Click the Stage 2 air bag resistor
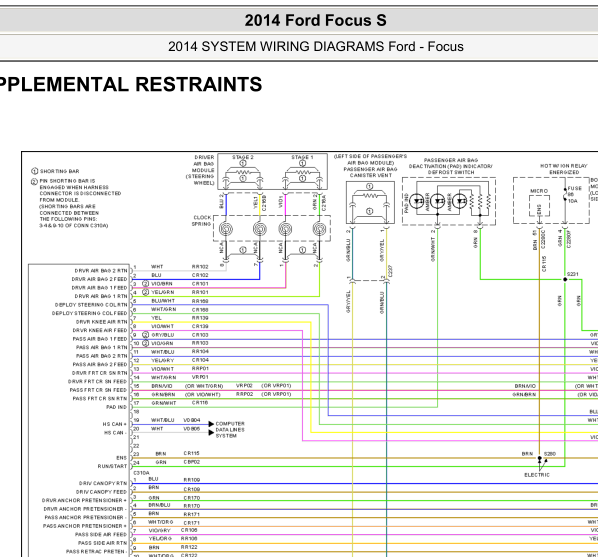The image size is (598, 557). [x=243, y=172]
